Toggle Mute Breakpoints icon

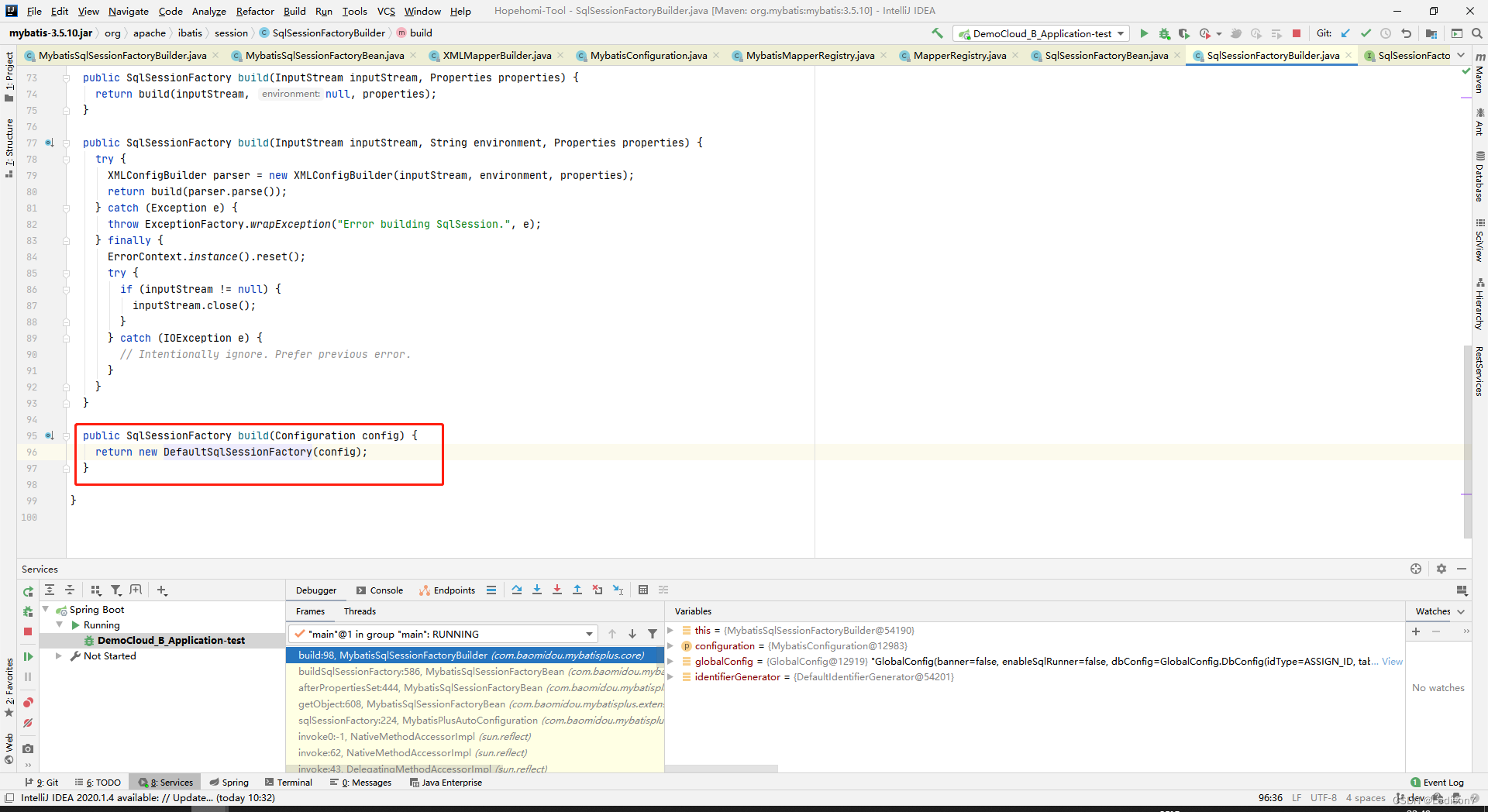tap(28, 723)
